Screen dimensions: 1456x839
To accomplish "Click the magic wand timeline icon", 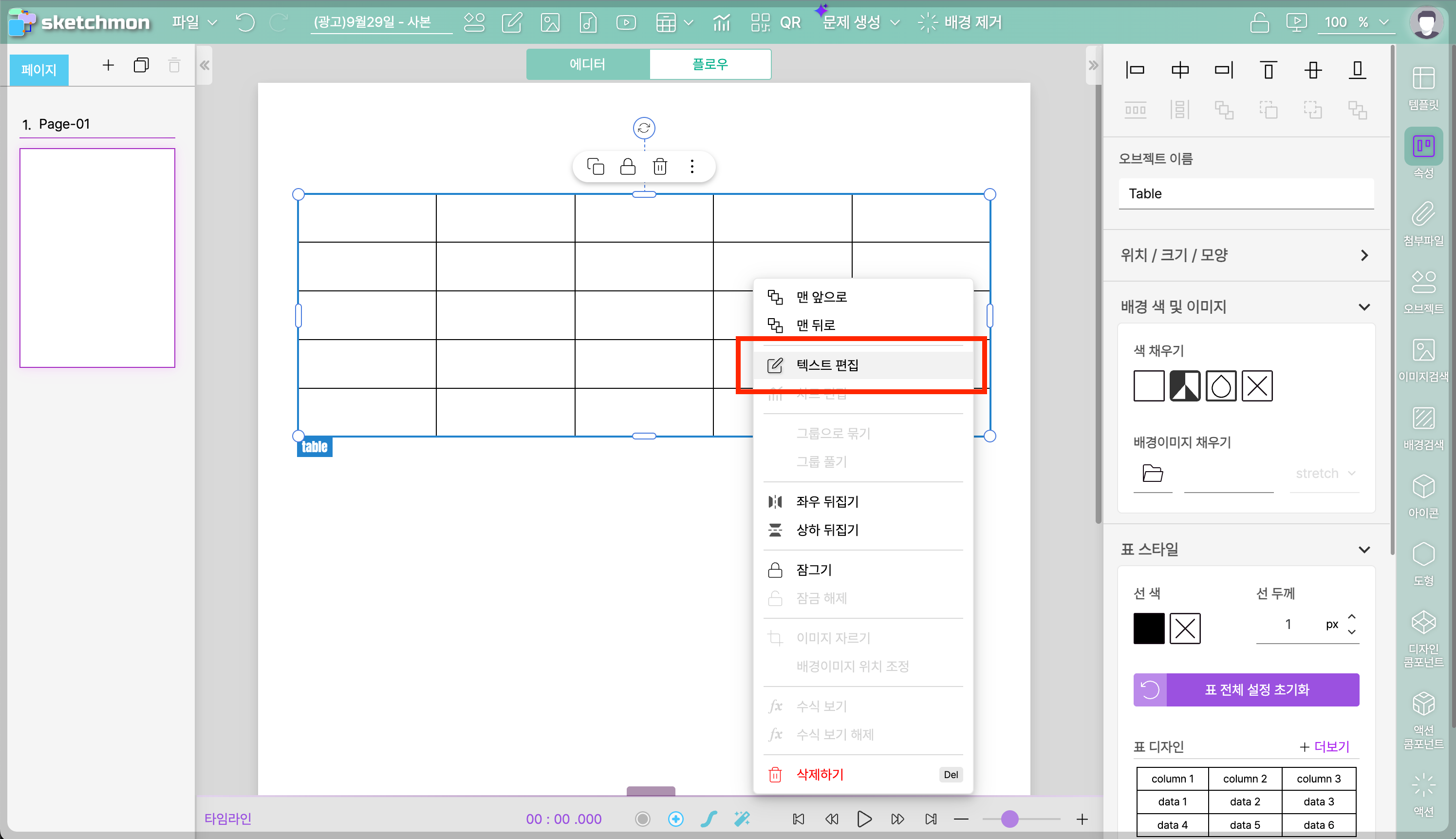I will (742, 819).
